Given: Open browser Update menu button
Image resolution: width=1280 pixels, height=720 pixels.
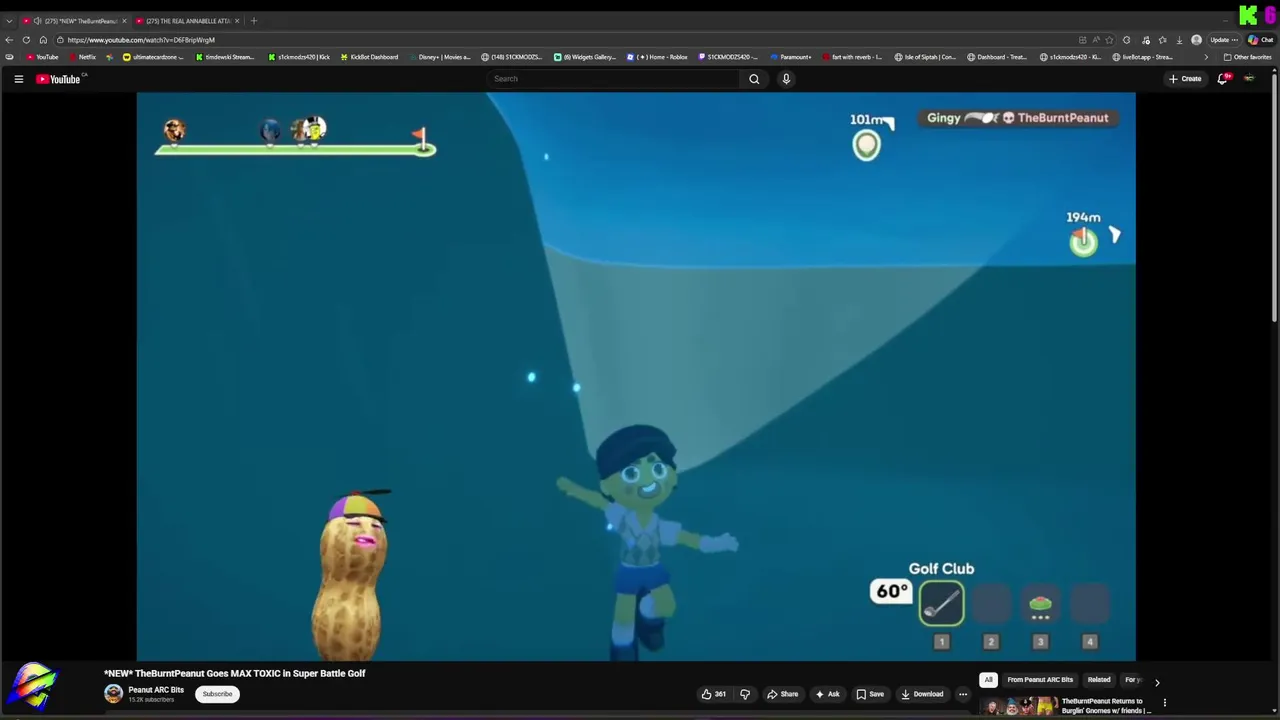Looking at the screenshot, I should pos(1224,40).
